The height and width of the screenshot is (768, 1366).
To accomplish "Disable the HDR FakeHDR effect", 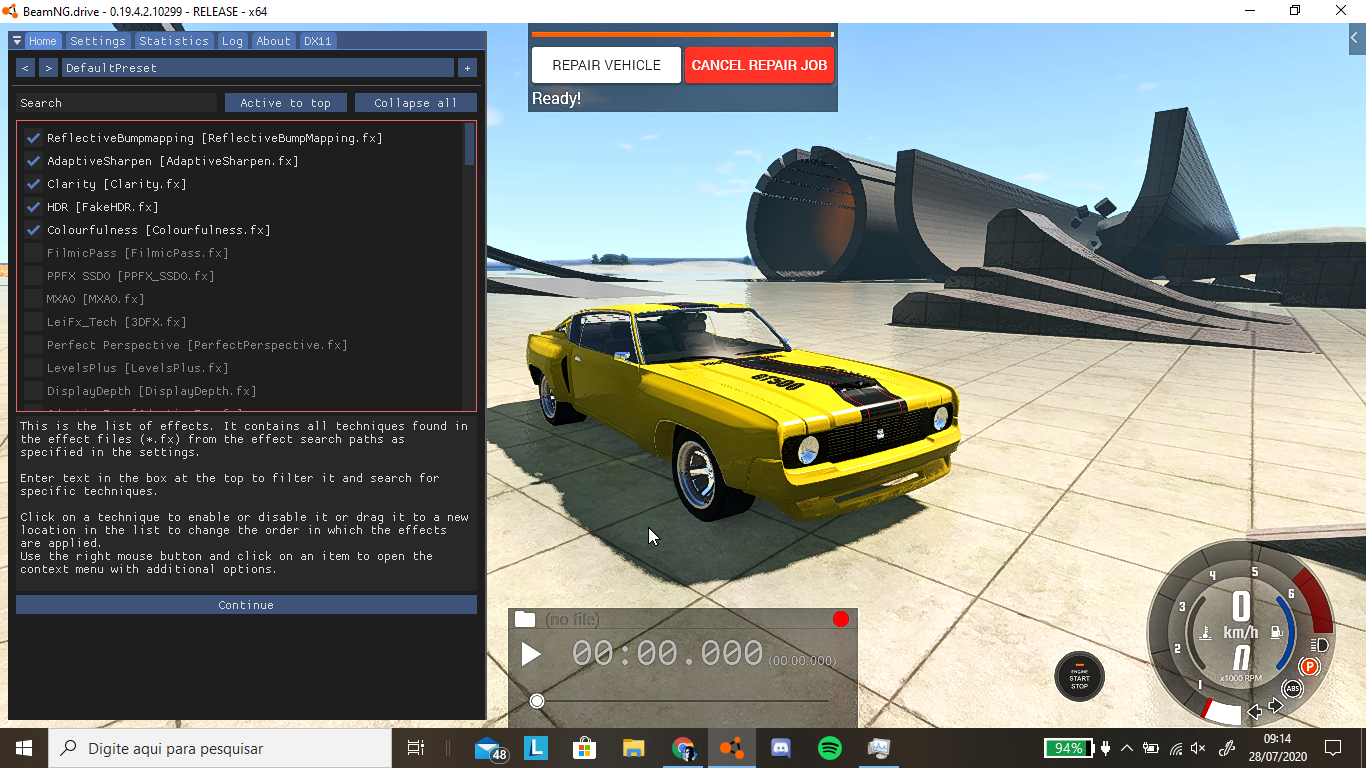I will click(33, 207).
